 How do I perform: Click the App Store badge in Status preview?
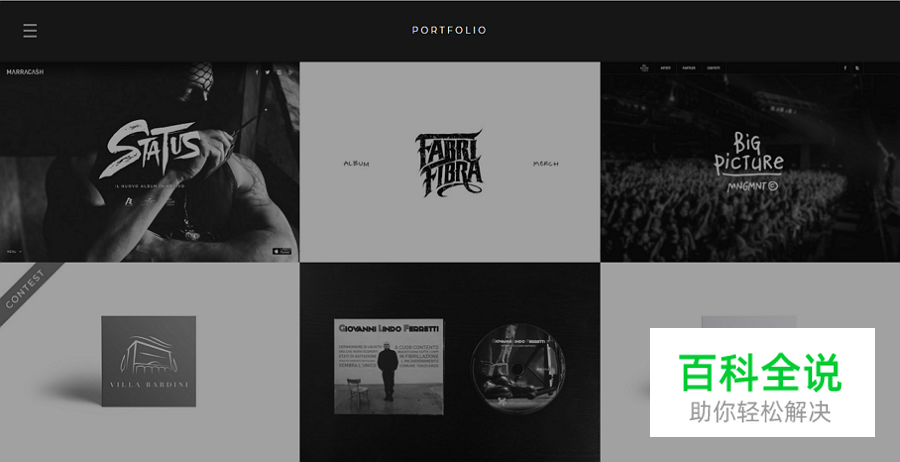[x=282, y=251]
